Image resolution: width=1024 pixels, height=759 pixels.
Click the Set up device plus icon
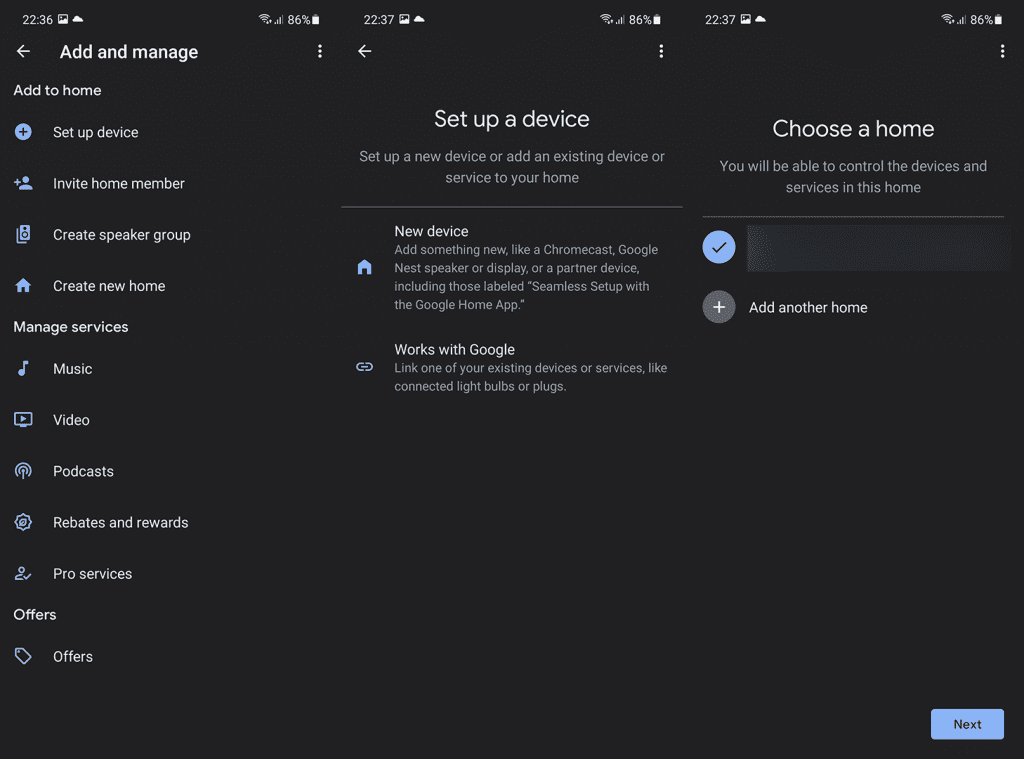click(x=23, y=131)
